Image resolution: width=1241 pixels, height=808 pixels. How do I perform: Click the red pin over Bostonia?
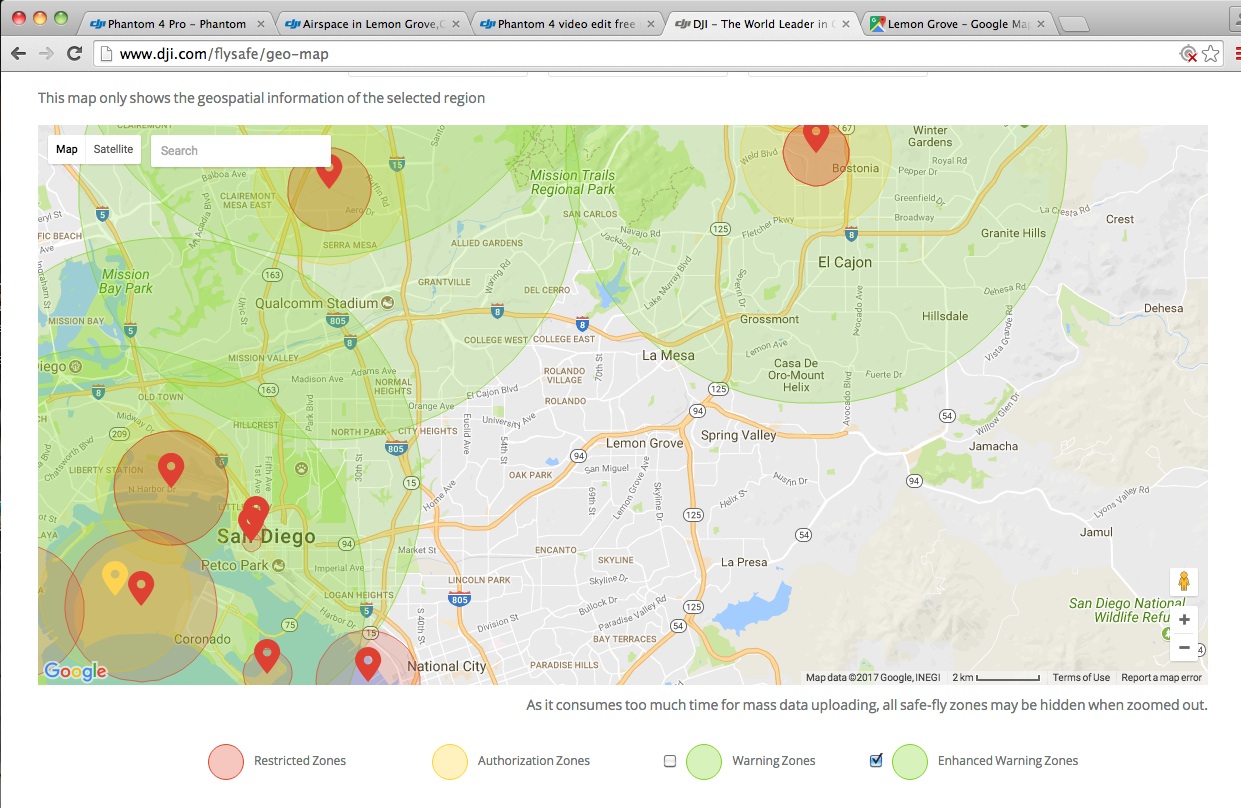[816, 135]
